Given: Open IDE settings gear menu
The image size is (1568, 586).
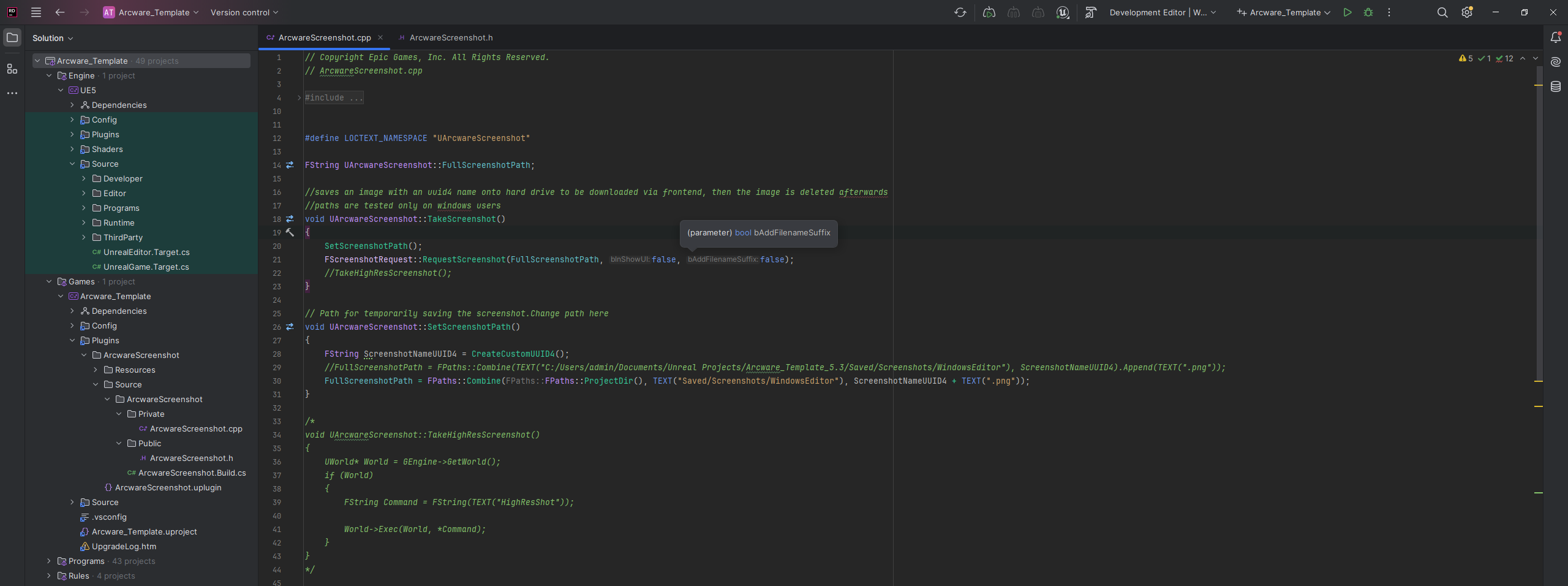Looking at the screenshot, I should click(1467, 12).
